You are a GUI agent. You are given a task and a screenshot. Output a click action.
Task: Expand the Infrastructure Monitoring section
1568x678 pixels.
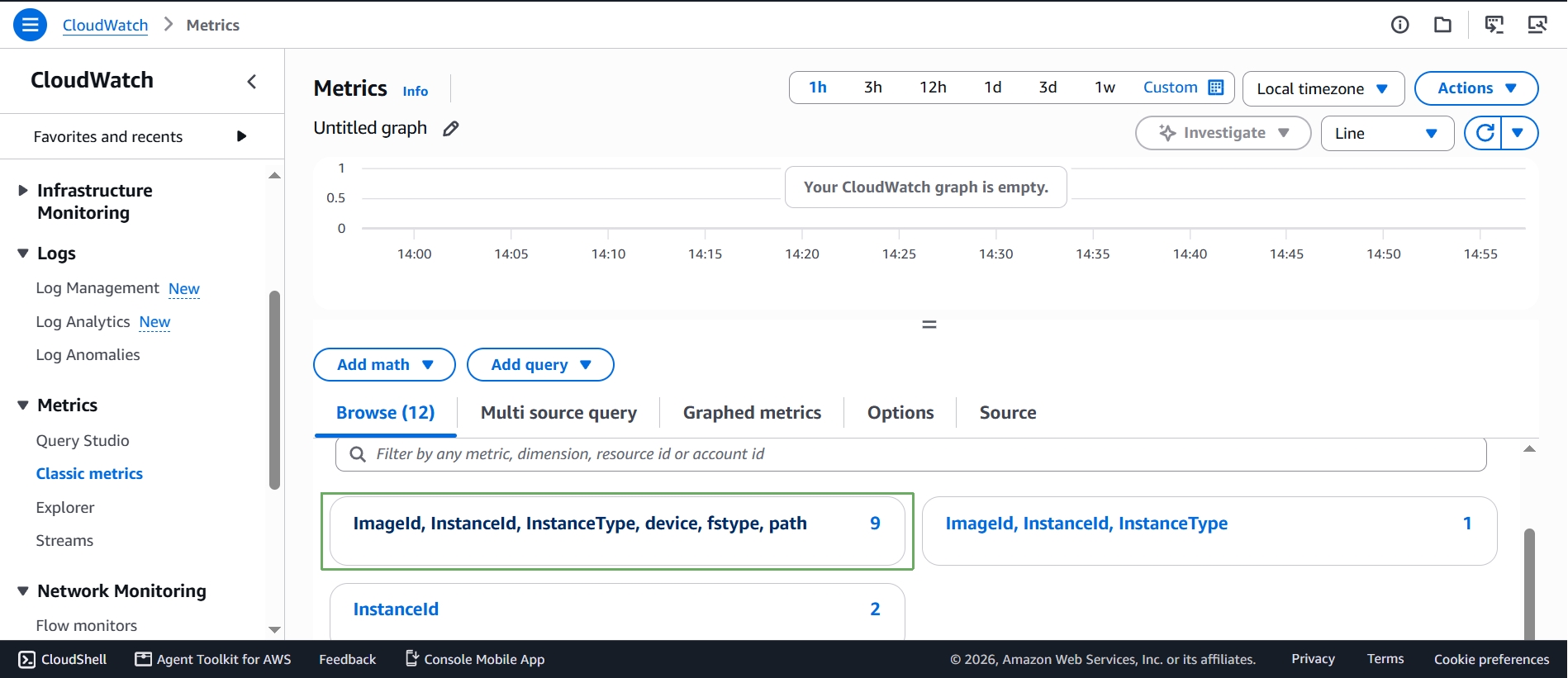(23, 191)
